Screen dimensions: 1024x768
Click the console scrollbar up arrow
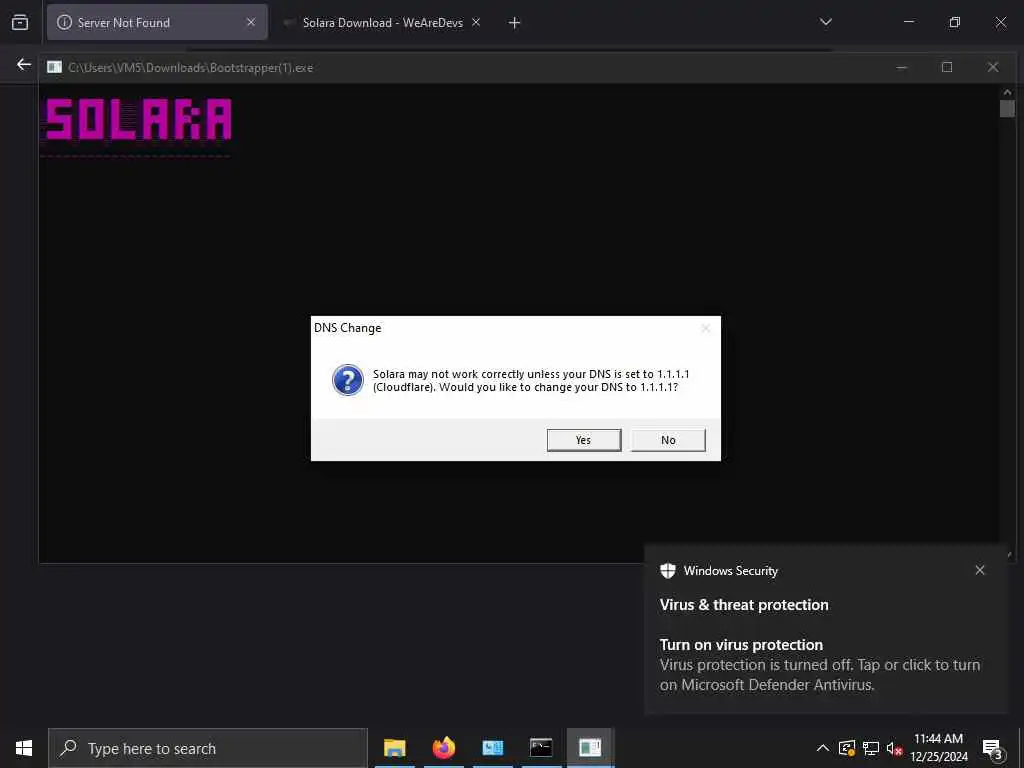pos(1007,92)
